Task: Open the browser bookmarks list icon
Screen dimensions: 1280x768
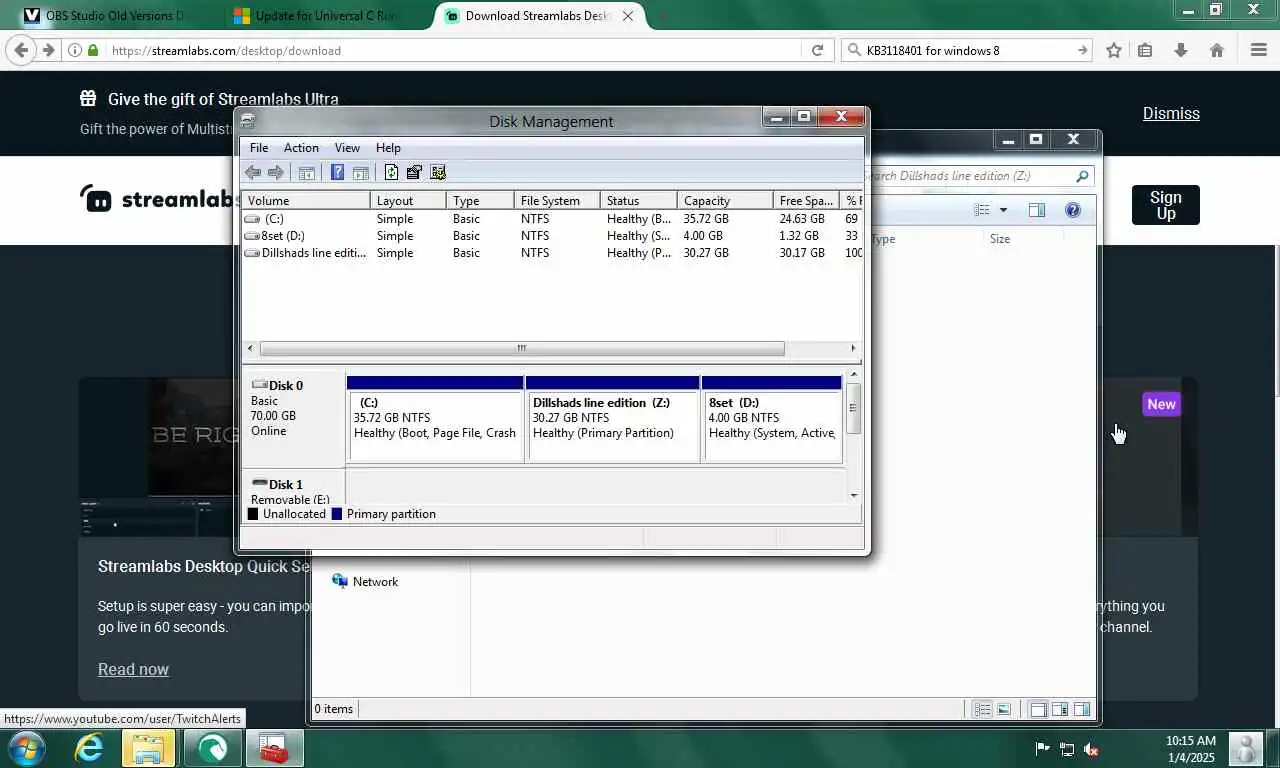Action: coord(1145,50)
